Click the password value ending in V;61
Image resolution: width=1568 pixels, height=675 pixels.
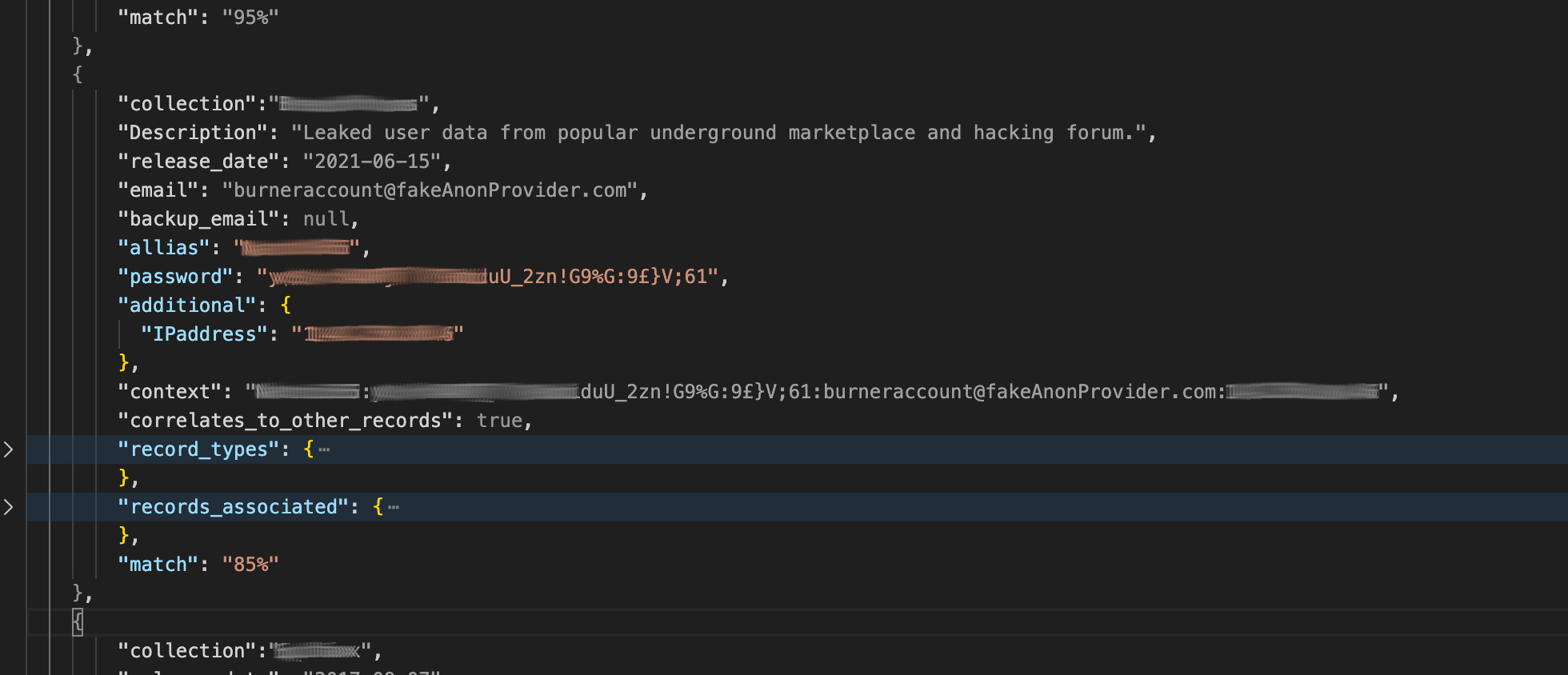pyautogui.click(x=488, y=277)
